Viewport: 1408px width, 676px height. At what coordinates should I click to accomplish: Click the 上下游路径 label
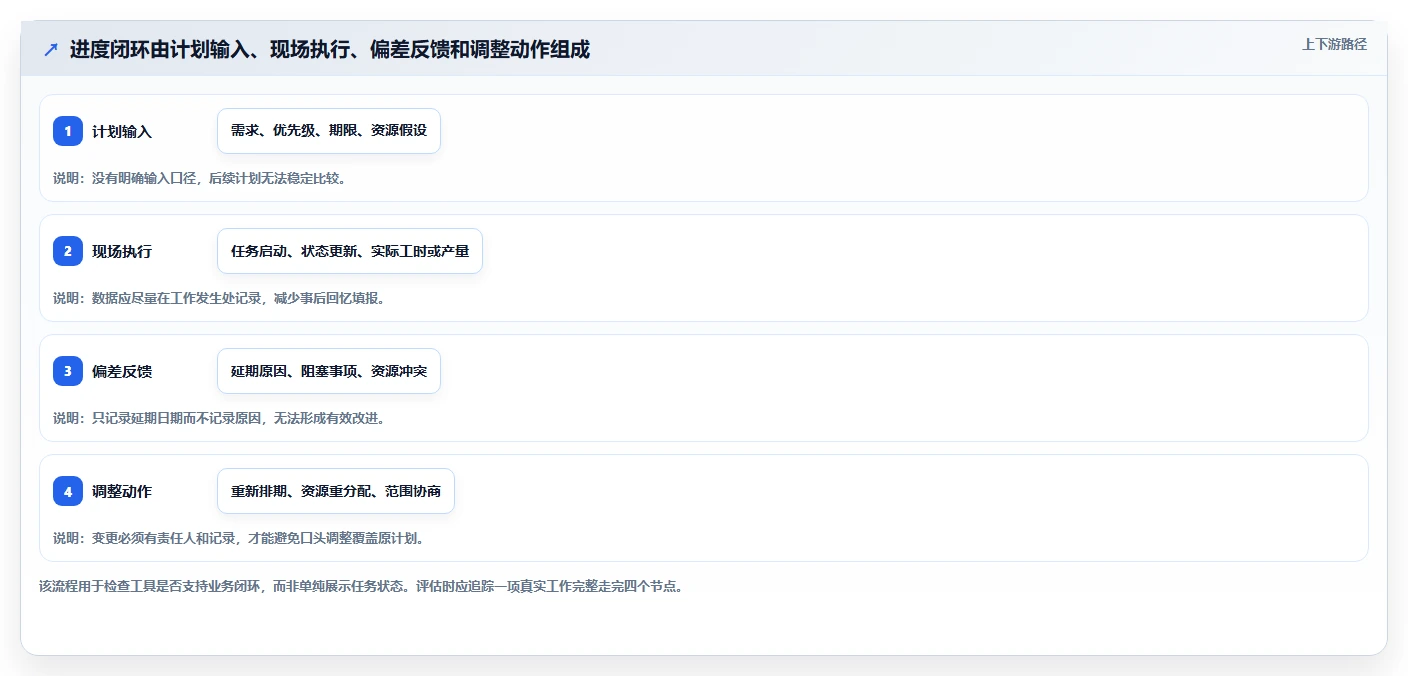[x=1334, y=44]
